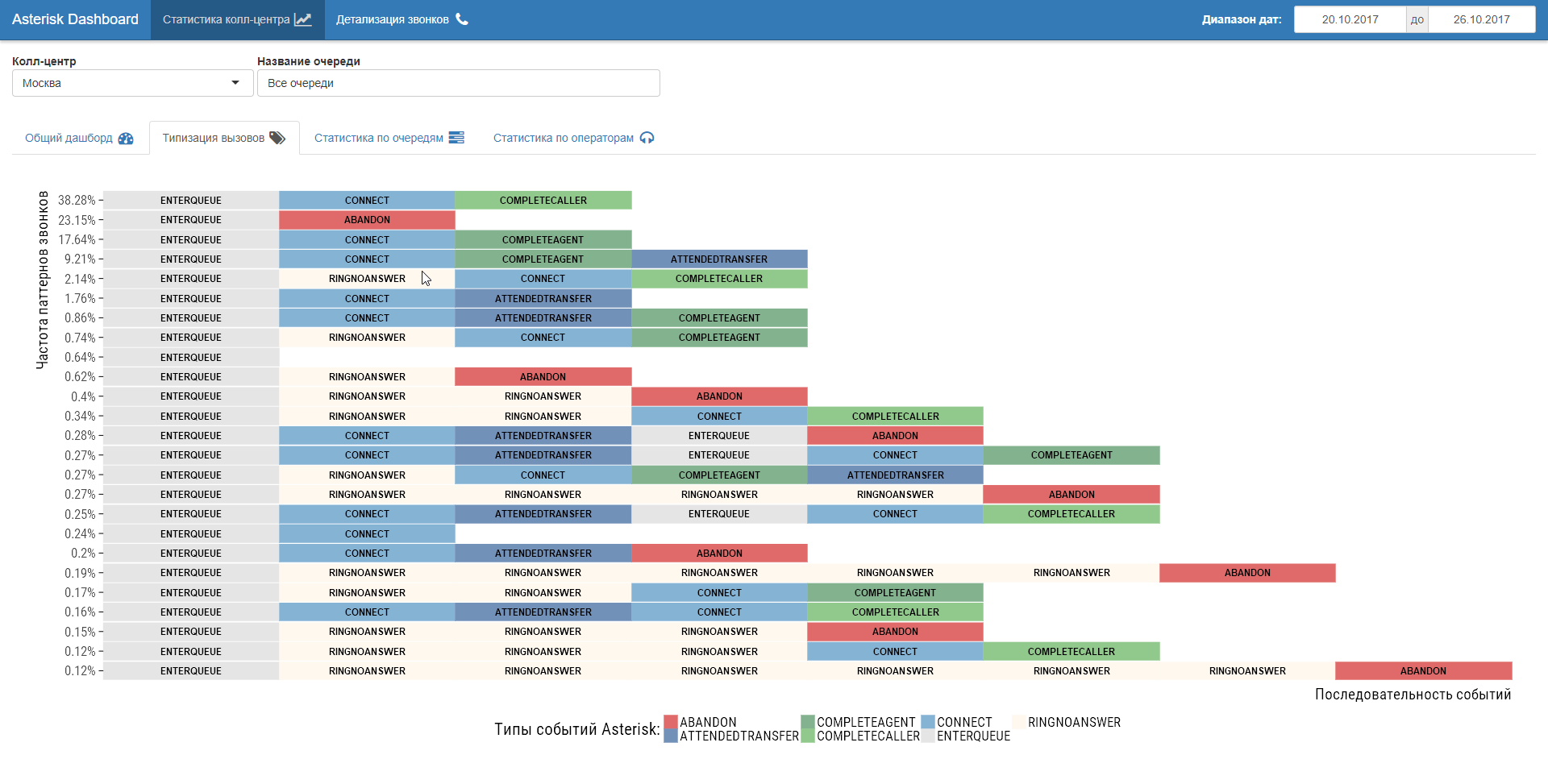Screen dimensions: 1548x784
Task: Click the tags icon on Типизация вызовов tab
Action: point(277,138)
